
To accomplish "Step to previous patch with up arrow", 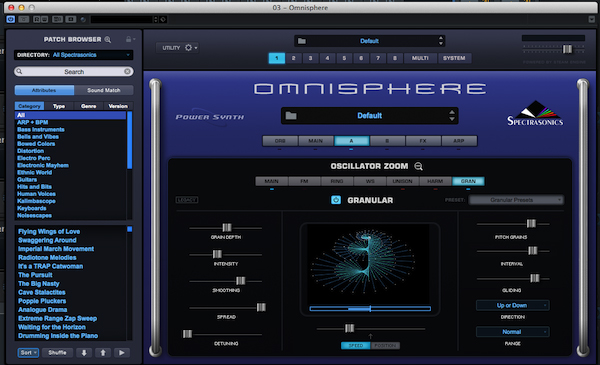I will (103, 353).
